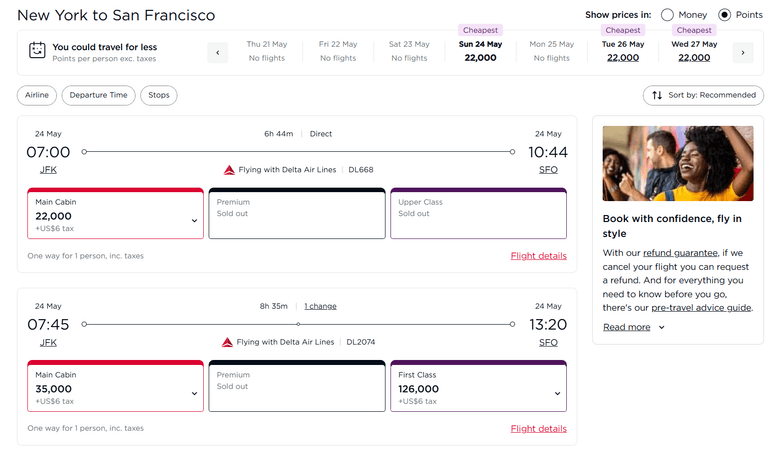Click Delta logo on flight DL668
Screen dimensions: 770x453
pos(228,170)
